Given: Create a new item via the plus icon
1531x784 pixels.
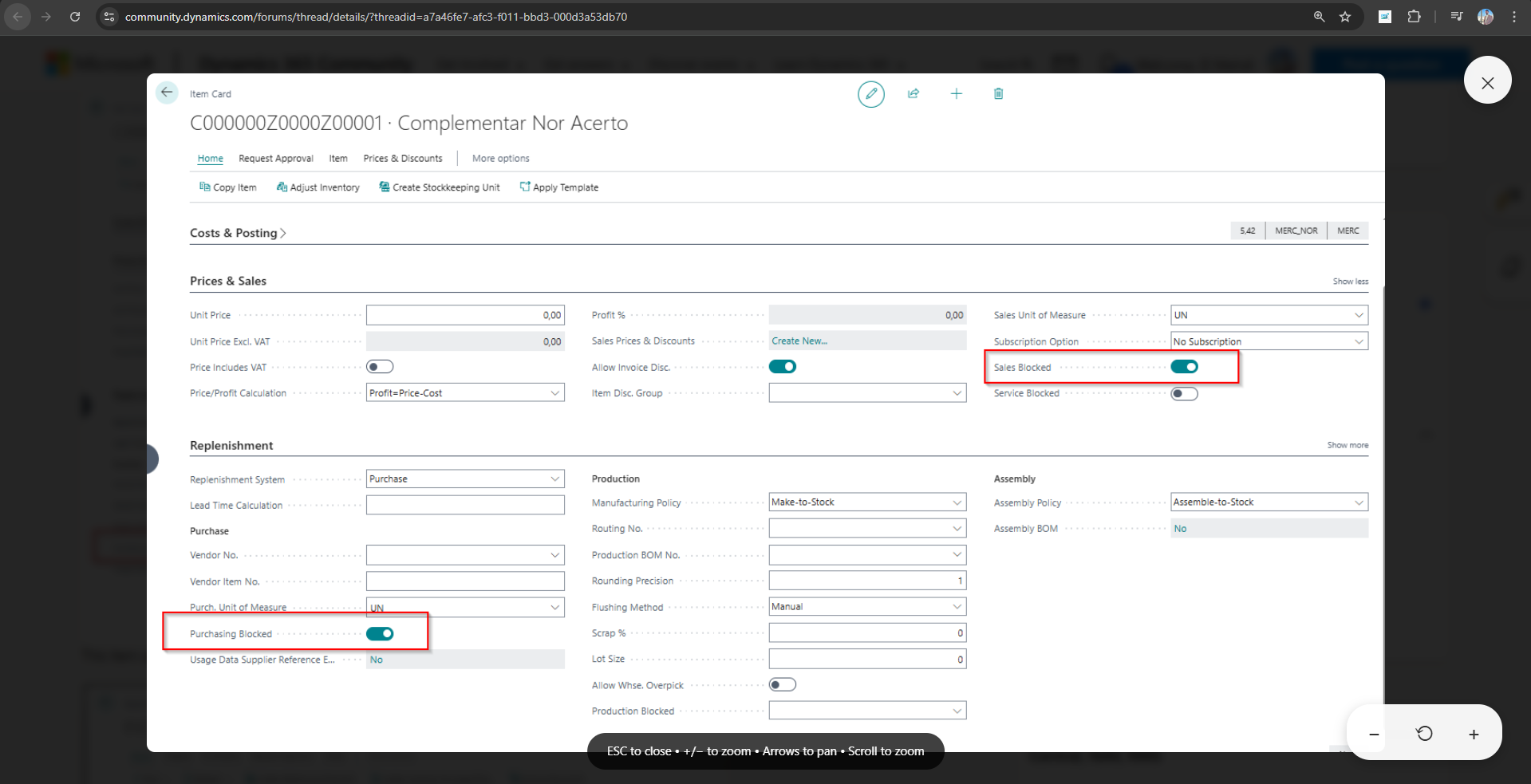Looking at the screenshot, I should (957, 93).
